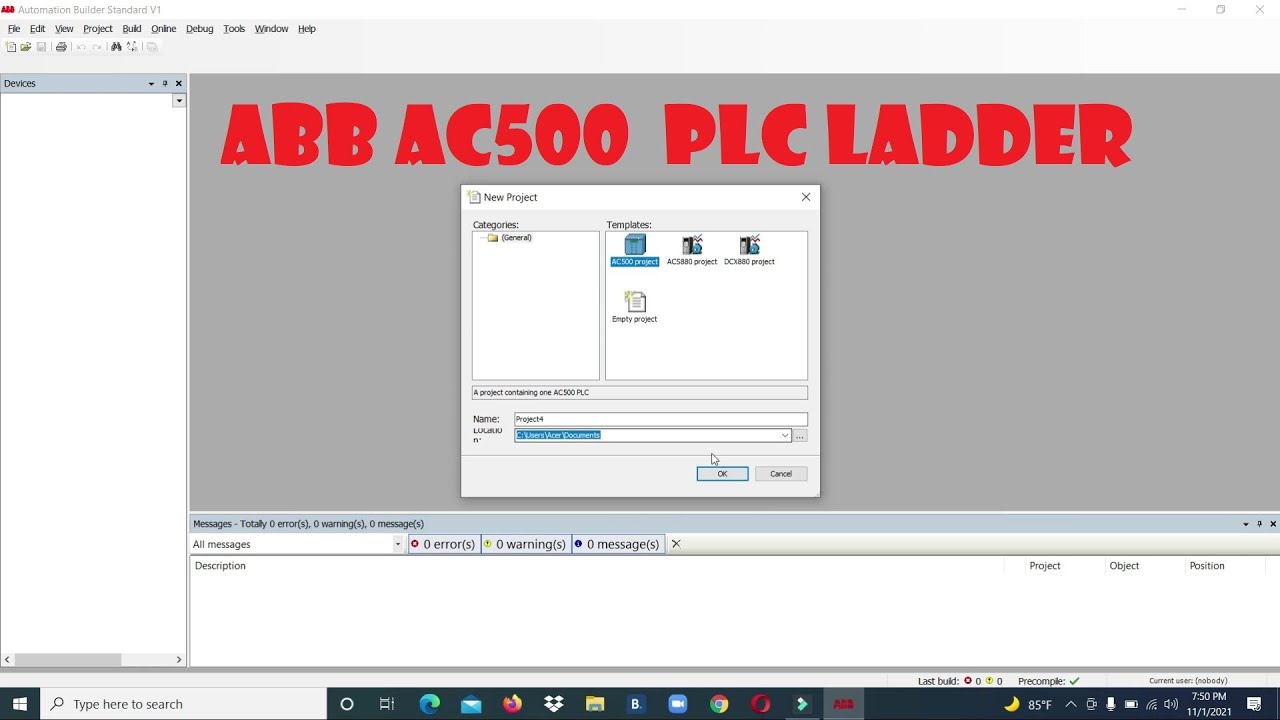
Task: Click the Devices scrollbar right arrow
Action: (x=179, y=660)
